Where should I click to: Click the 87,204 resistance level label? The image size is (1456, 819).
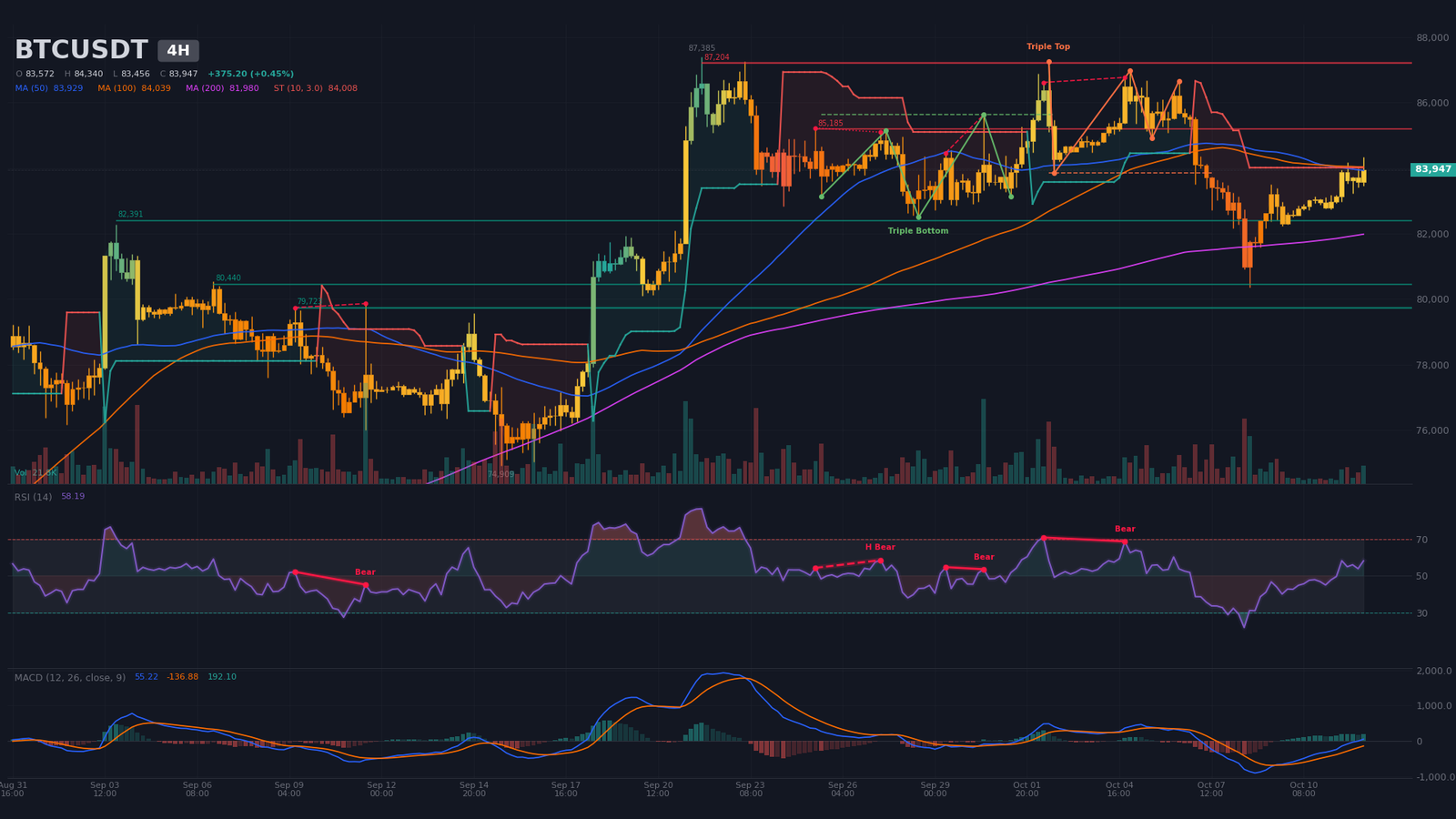pos(716,57)
